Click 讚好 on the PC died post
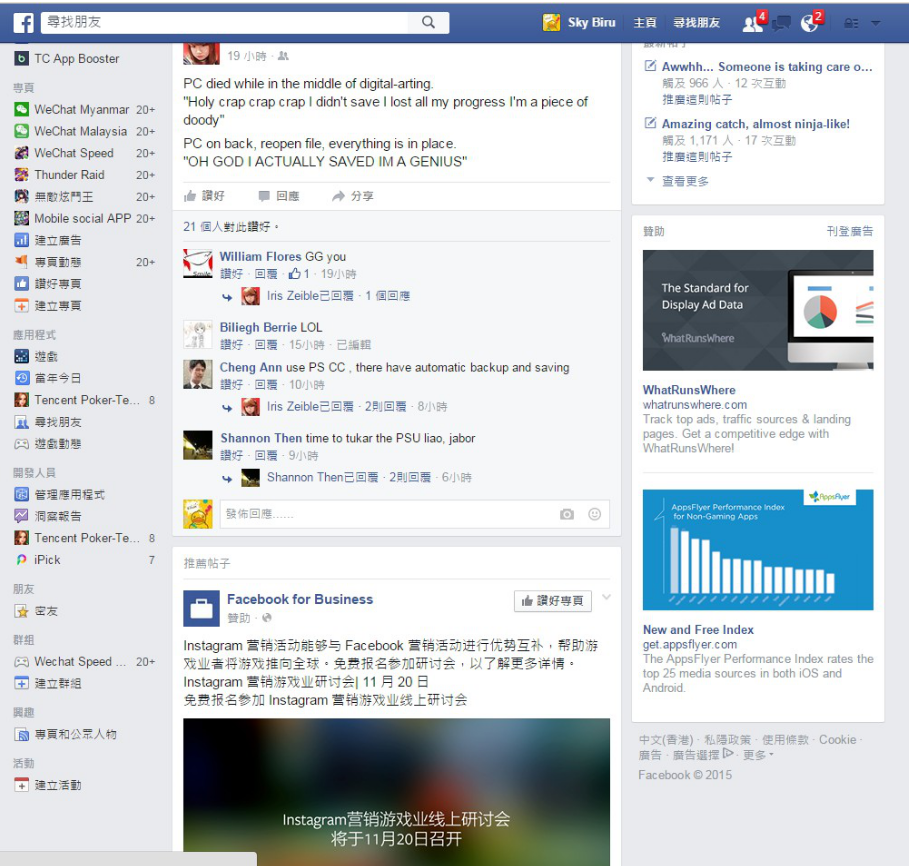Screen dimensions: 909x866 coord(204,196)
